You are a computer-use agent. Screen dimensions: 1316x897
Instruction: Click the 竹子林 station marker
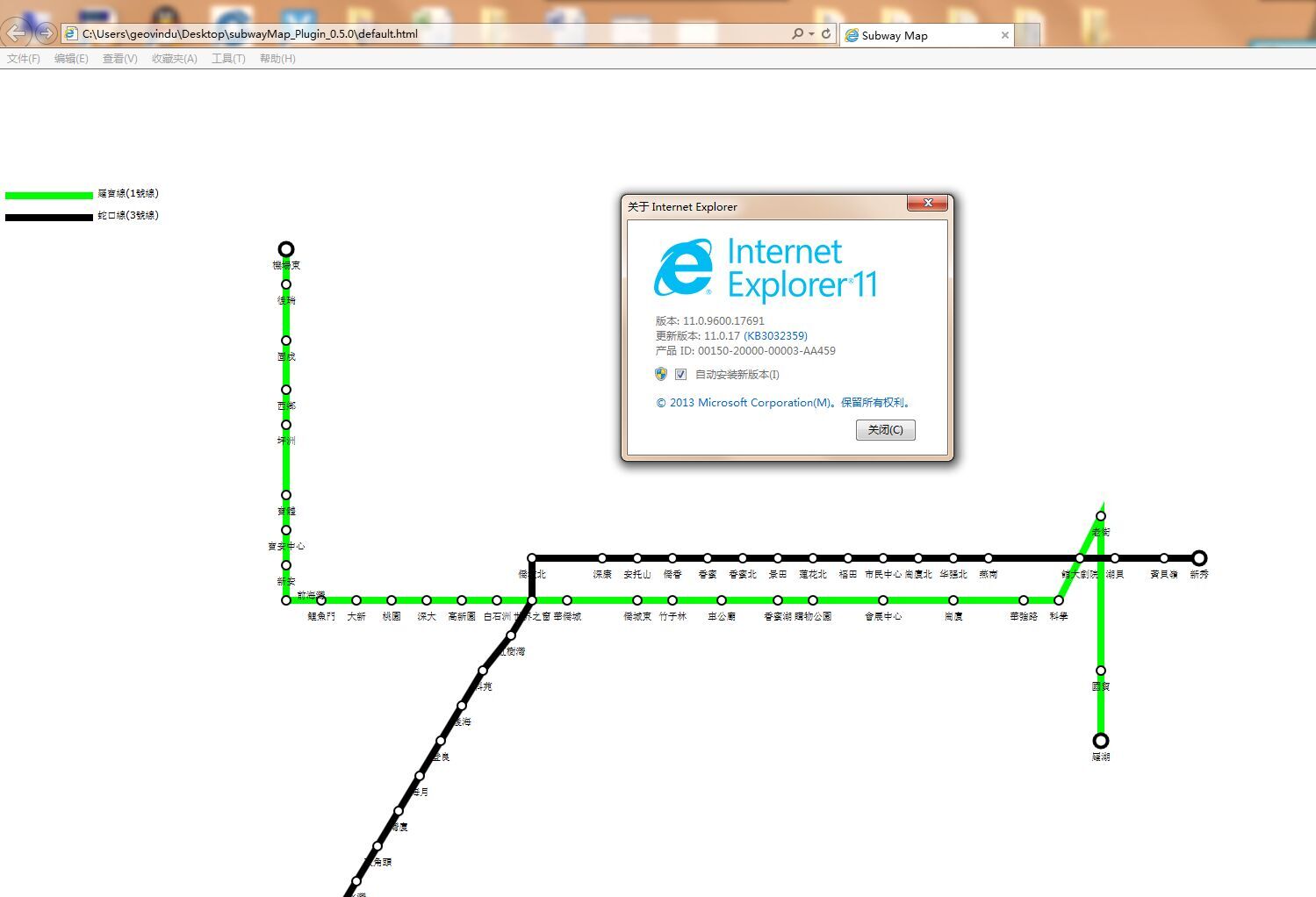coord(672,600)
